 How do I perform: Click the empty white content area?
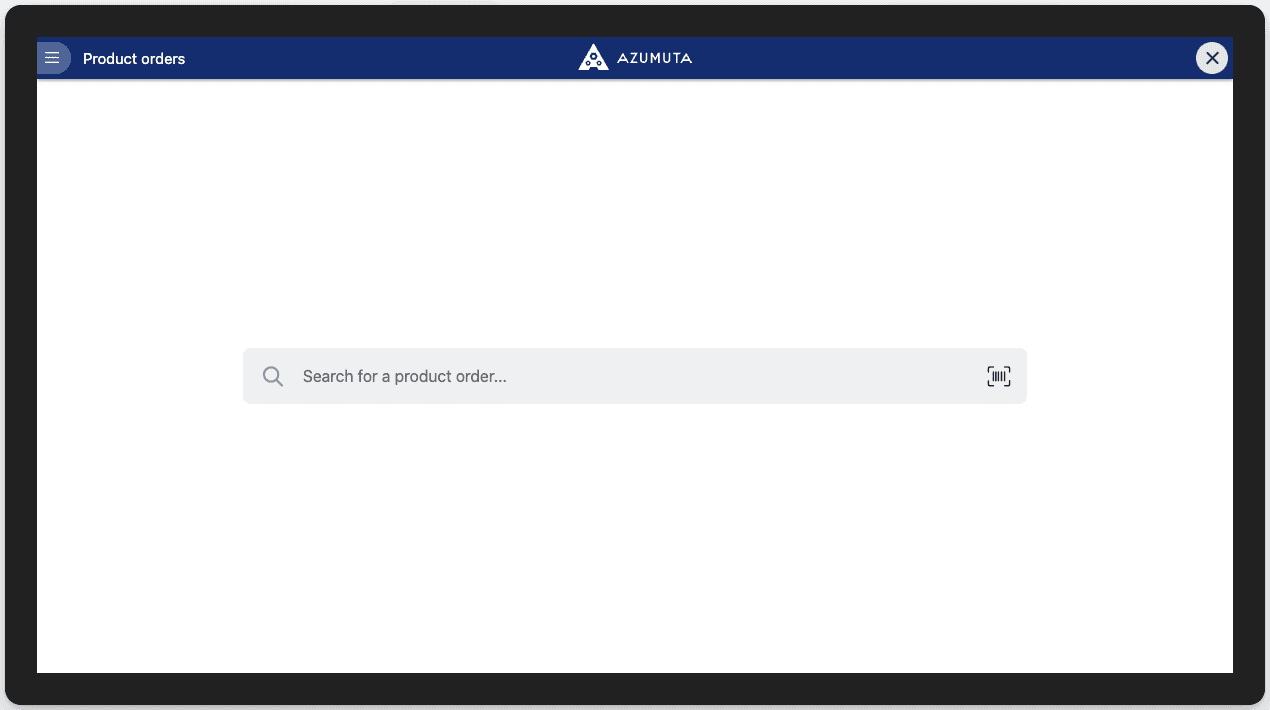point(635,550)
